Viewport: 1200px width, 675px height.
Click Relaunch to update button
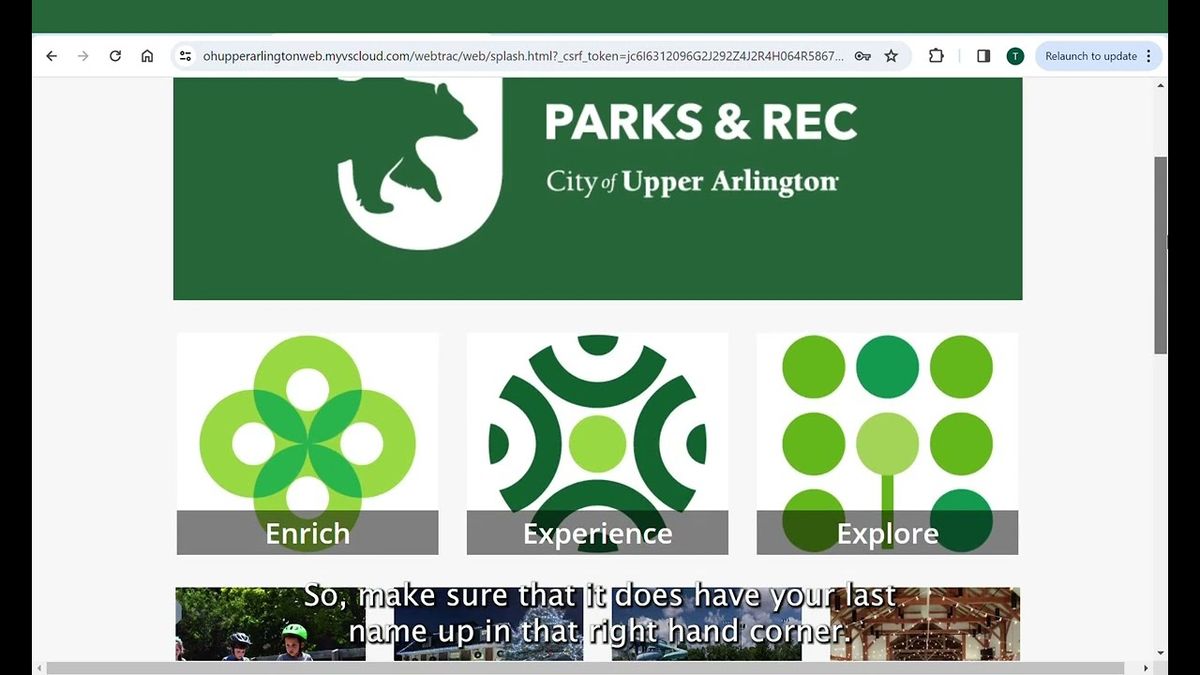click(1090, 56)
